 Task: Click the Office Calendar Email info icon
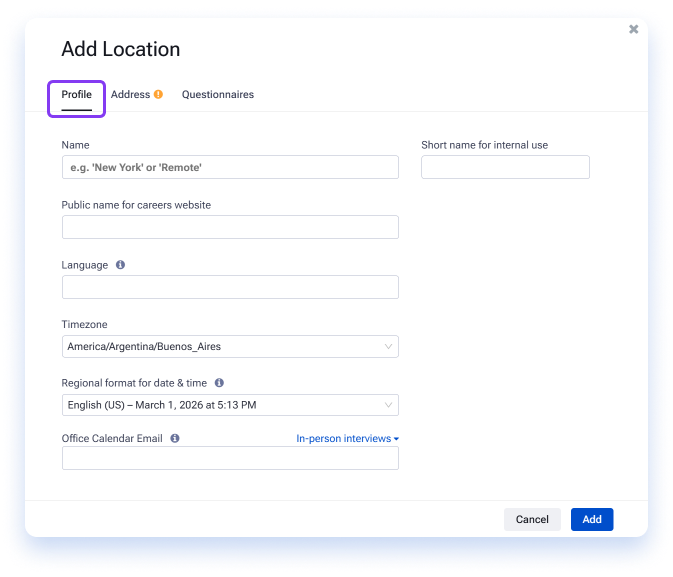click(x=175, y=438)
